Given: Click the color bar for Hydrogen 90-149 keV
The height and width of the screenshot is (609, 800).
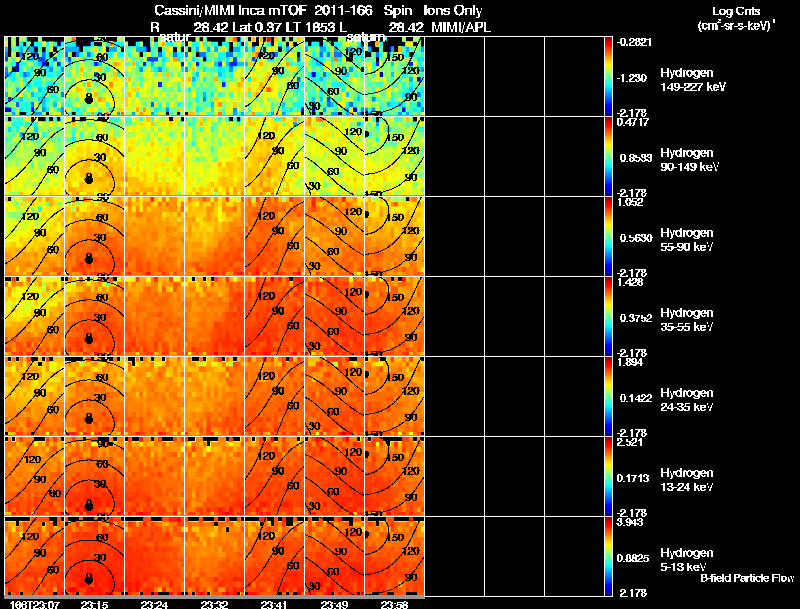Looking at the screenshot, I should coord(608,156).
